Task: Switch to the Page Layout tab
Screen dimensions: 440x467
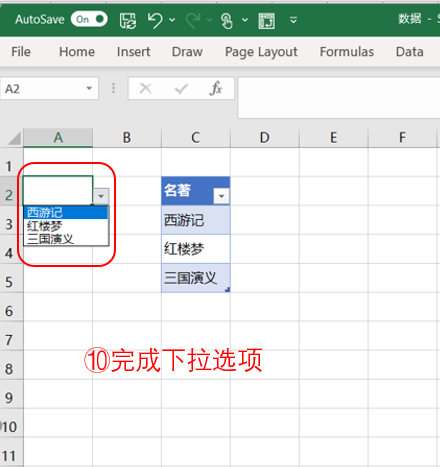Action: coord(261,52)
